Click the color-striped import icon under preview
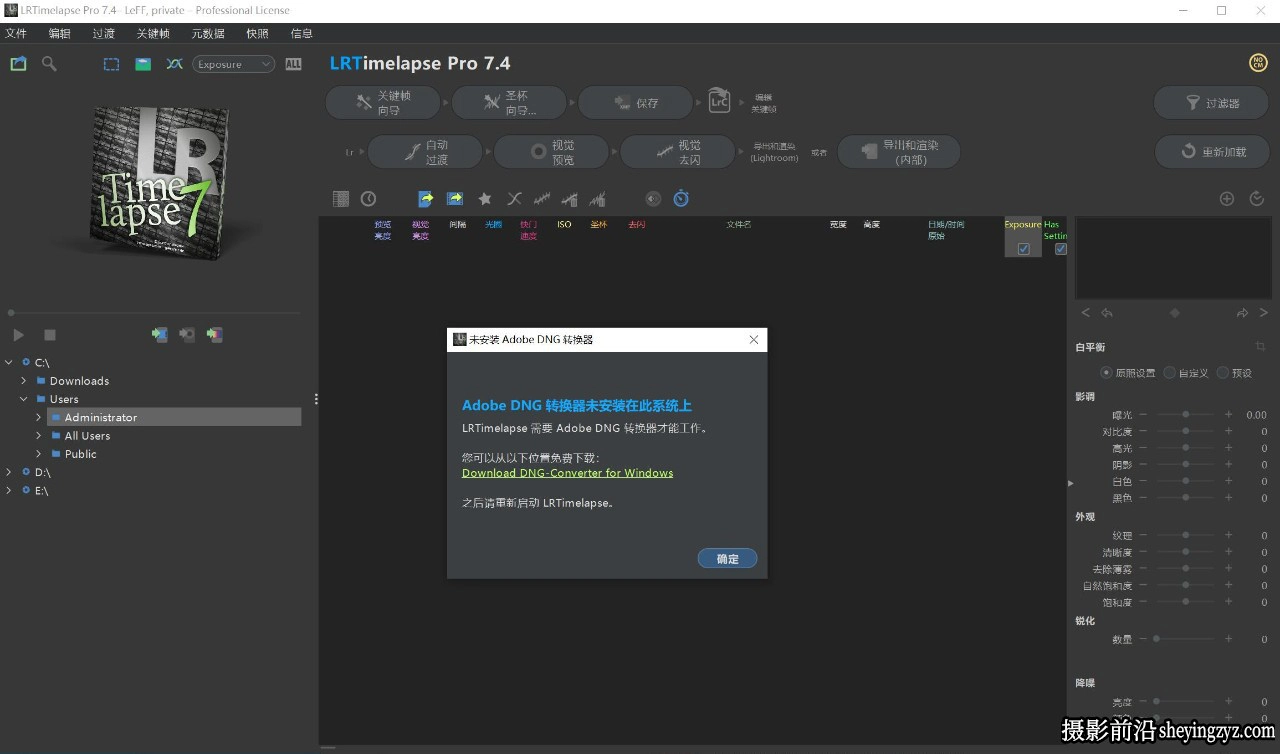1280x754 pixels. 215,335
